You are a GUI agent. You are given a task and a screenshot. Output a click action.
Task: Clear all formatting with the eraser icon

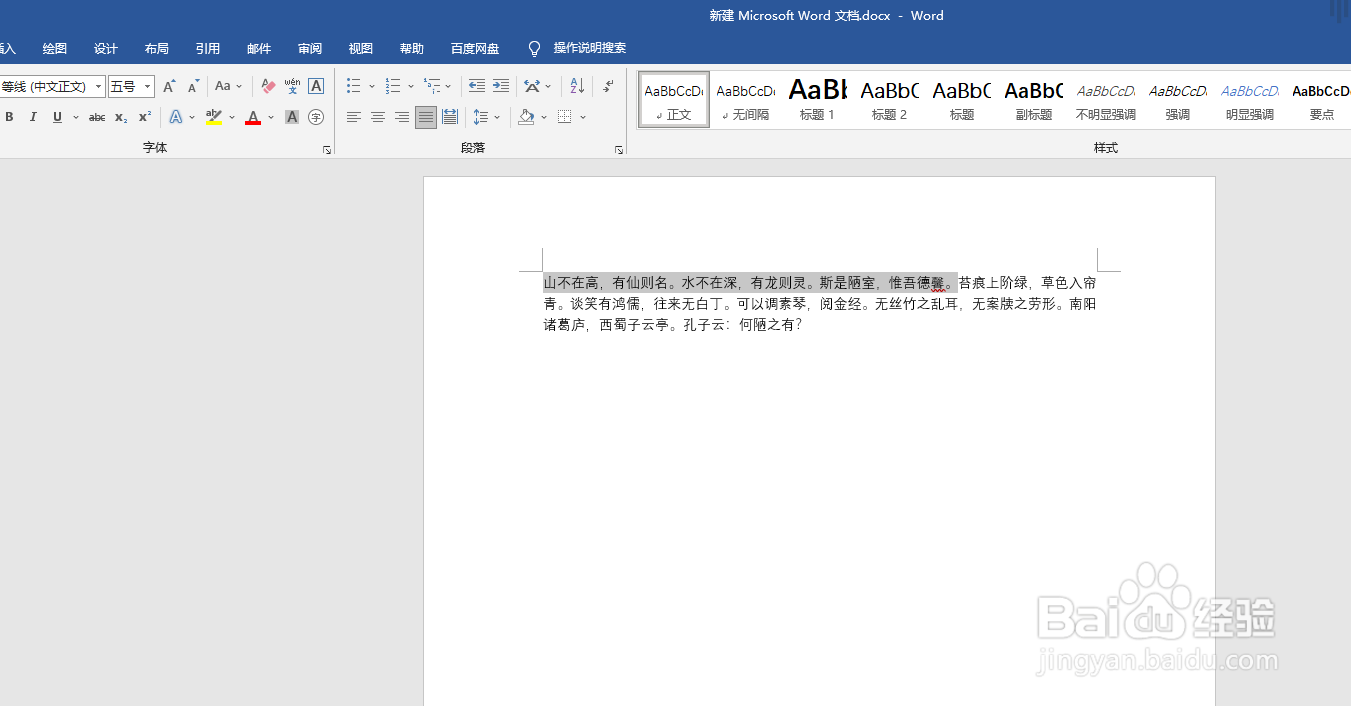[268, 85]
